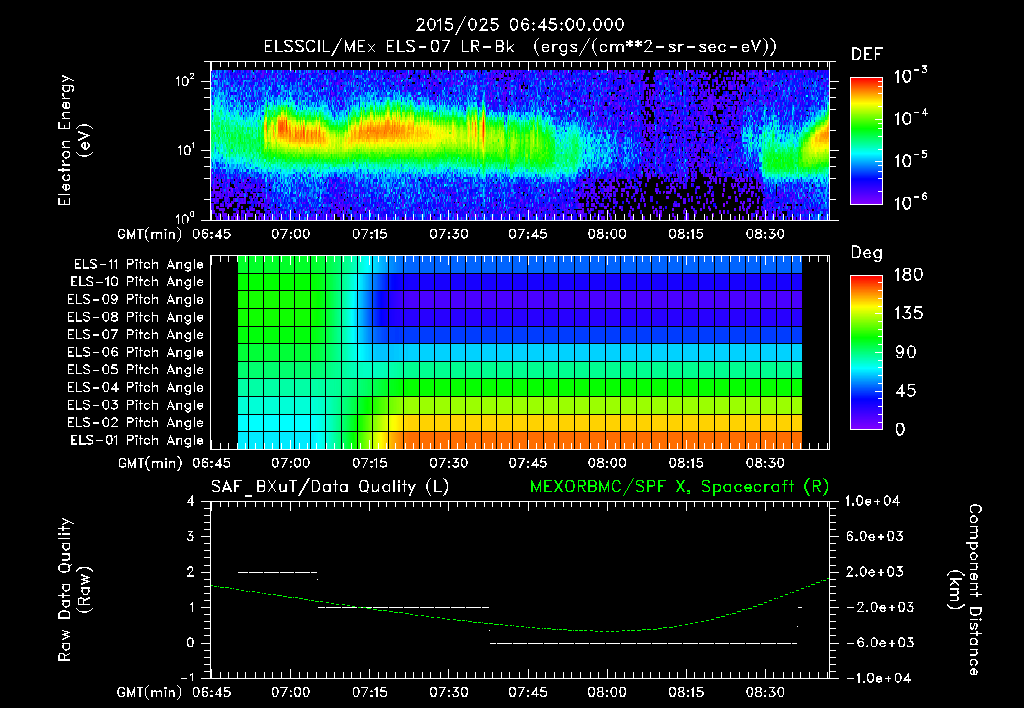The height and width of the screenshot is (708, 1024).
Task: Click the '6.0e+03' right axis value
Action: pos(874,537)
